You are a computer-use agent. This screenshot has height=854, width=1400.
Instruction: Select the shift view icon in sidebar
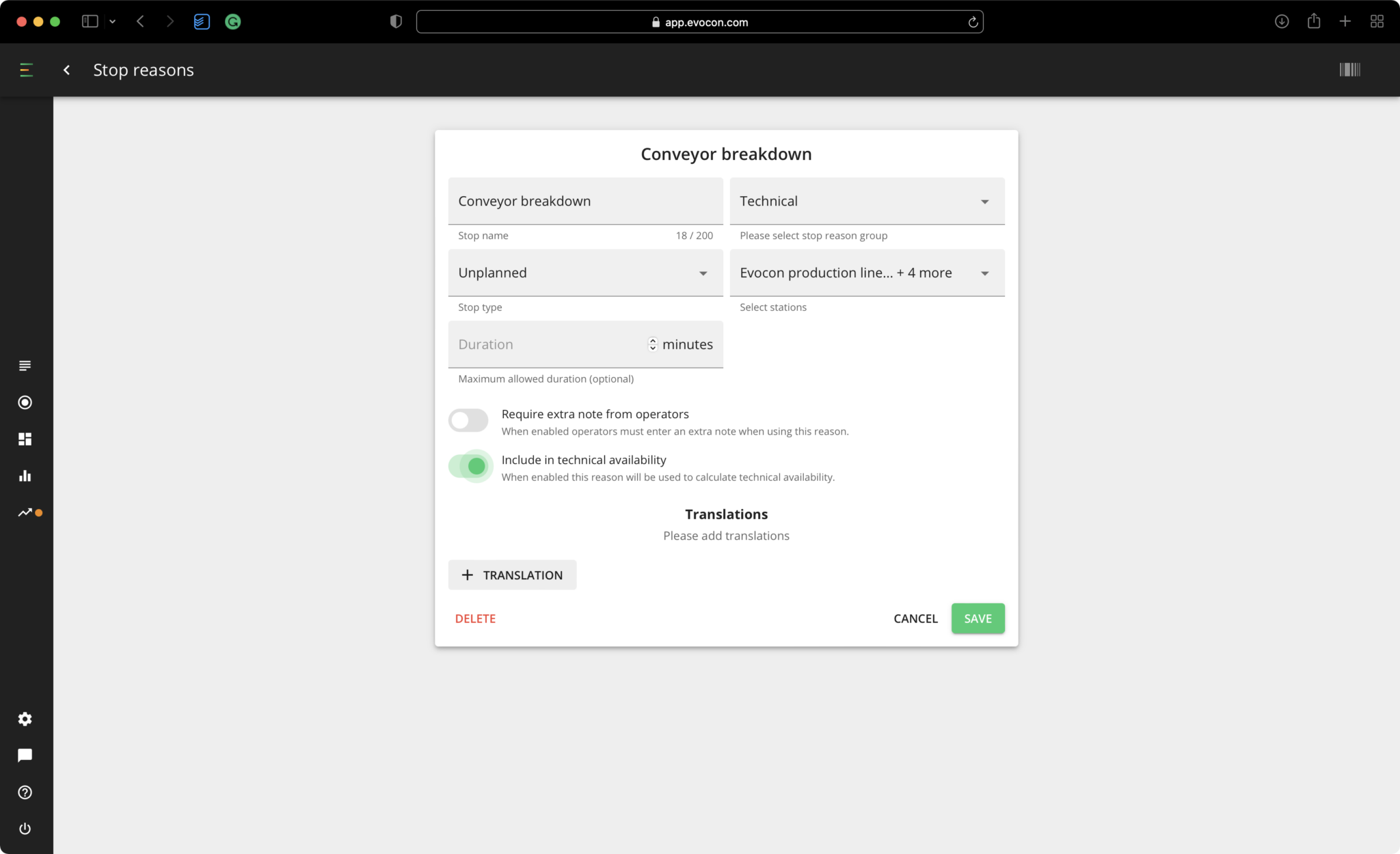pos(25,366)
